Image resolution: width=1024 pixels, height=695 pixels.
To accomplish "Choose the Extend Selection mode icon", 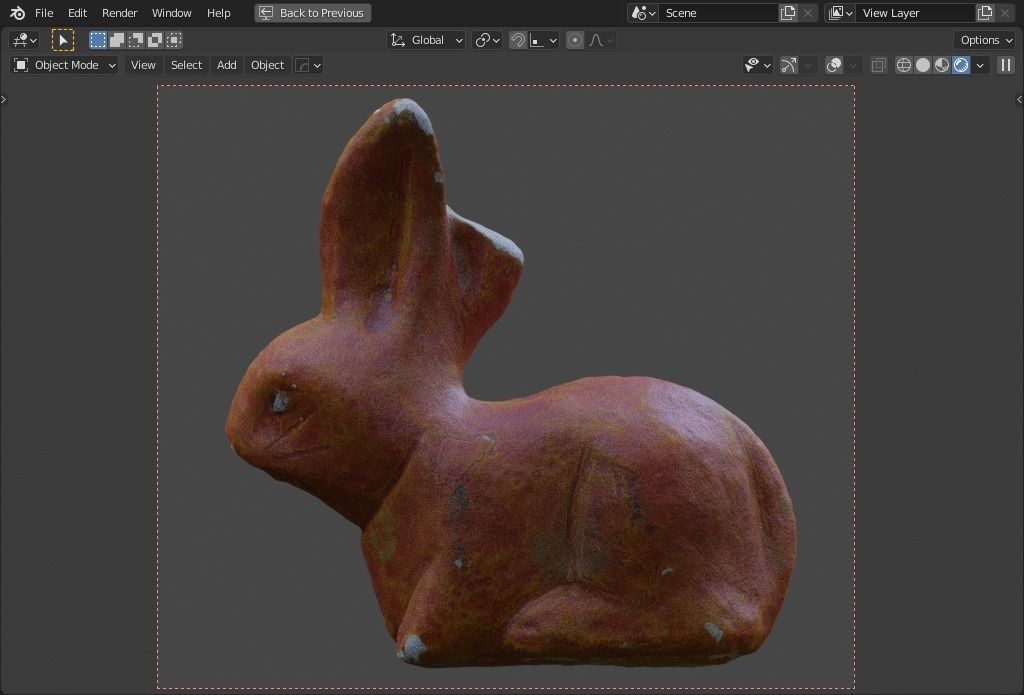I will (x=117, y=40).
